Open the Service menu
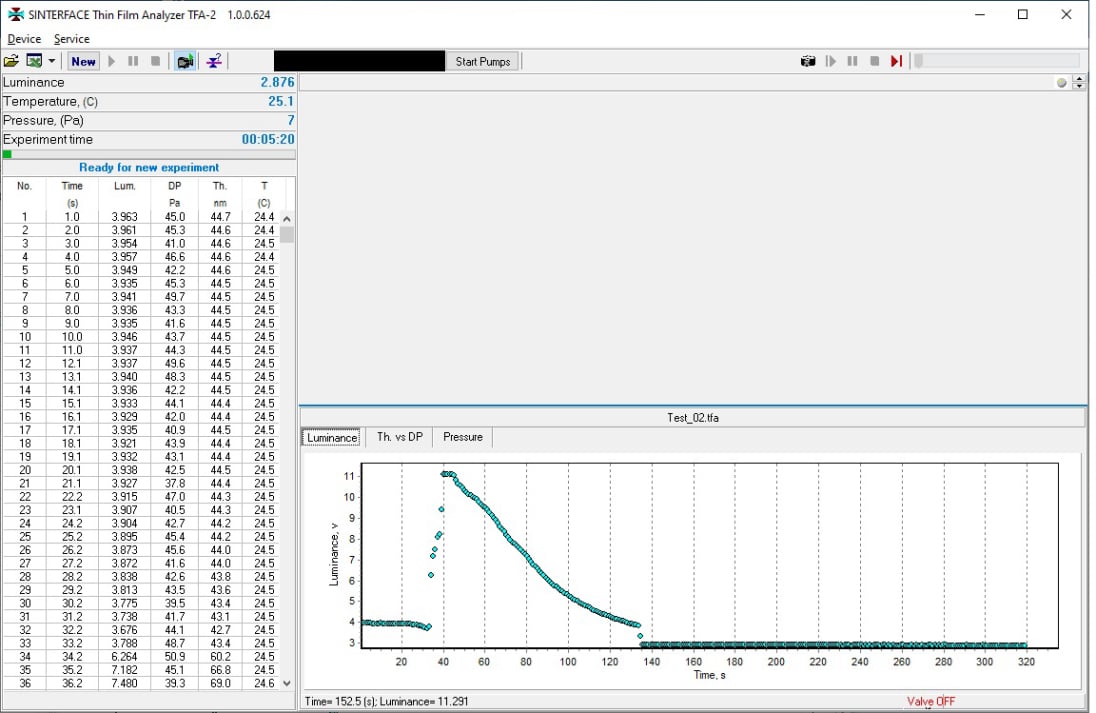The image size is (1096, 713). [x=71, y=39]
